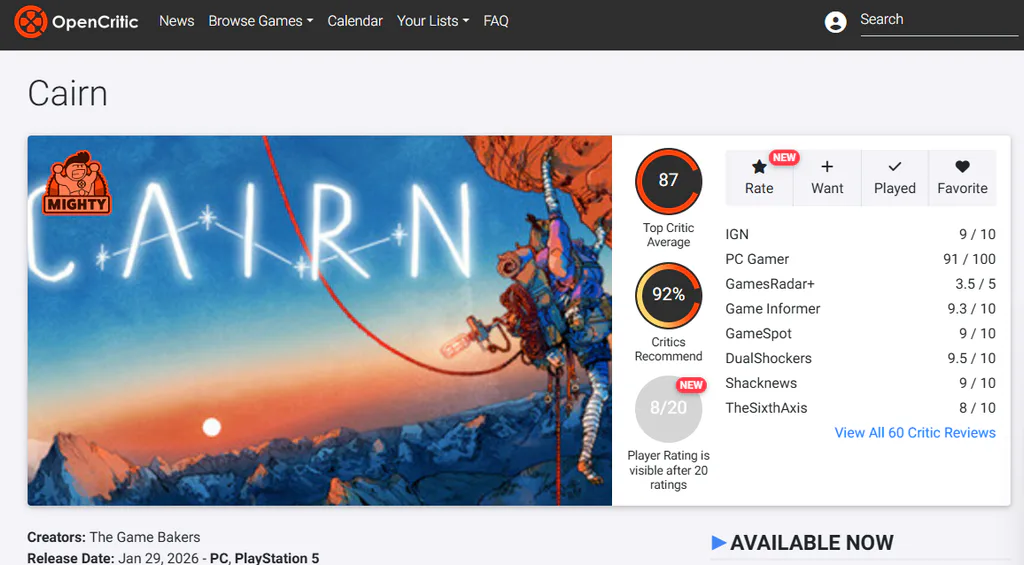Open the PC Gamer review

click(860, 259)
